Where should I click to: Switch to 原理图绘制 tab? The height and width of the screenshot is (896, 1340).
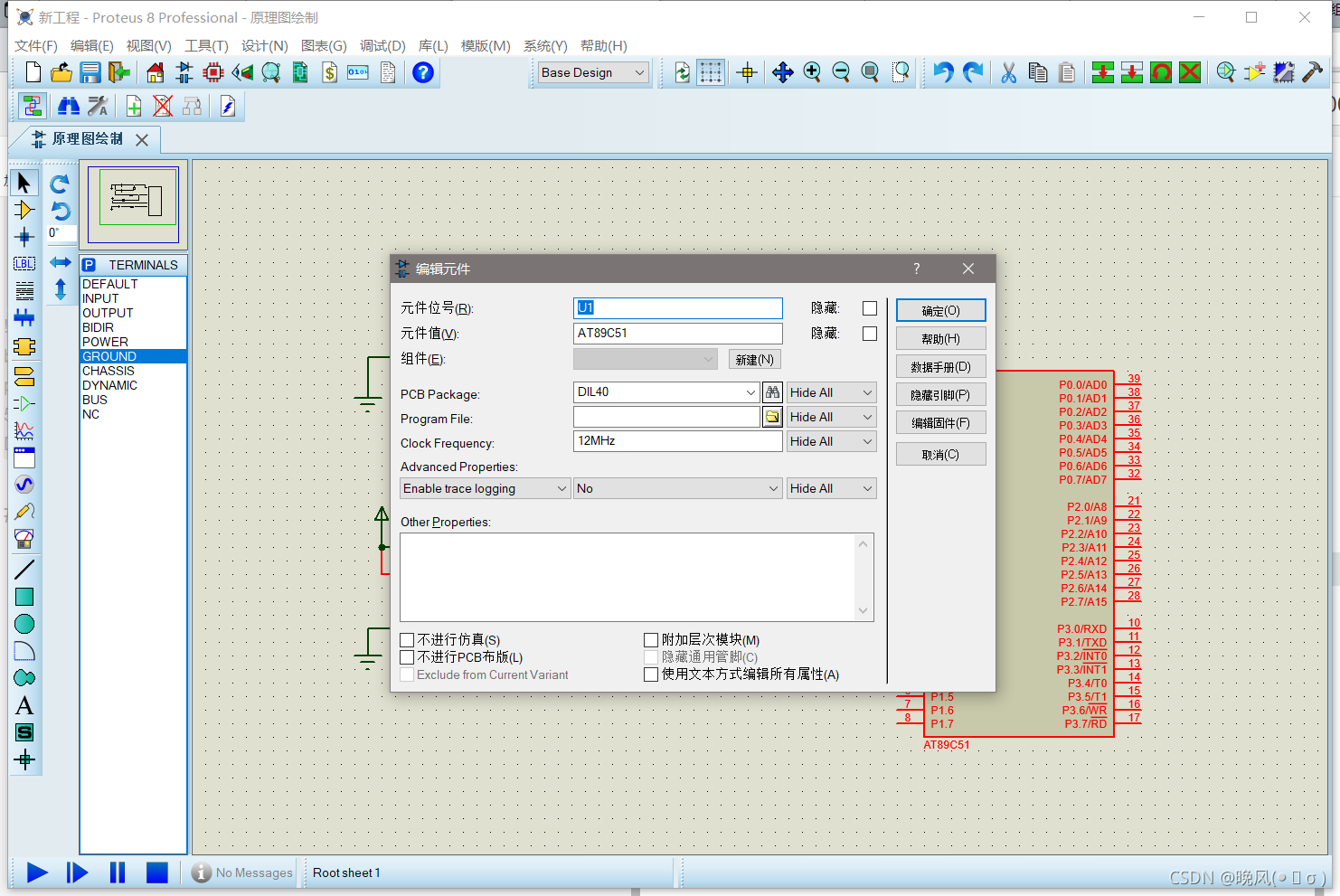click(x=88, y=139)
